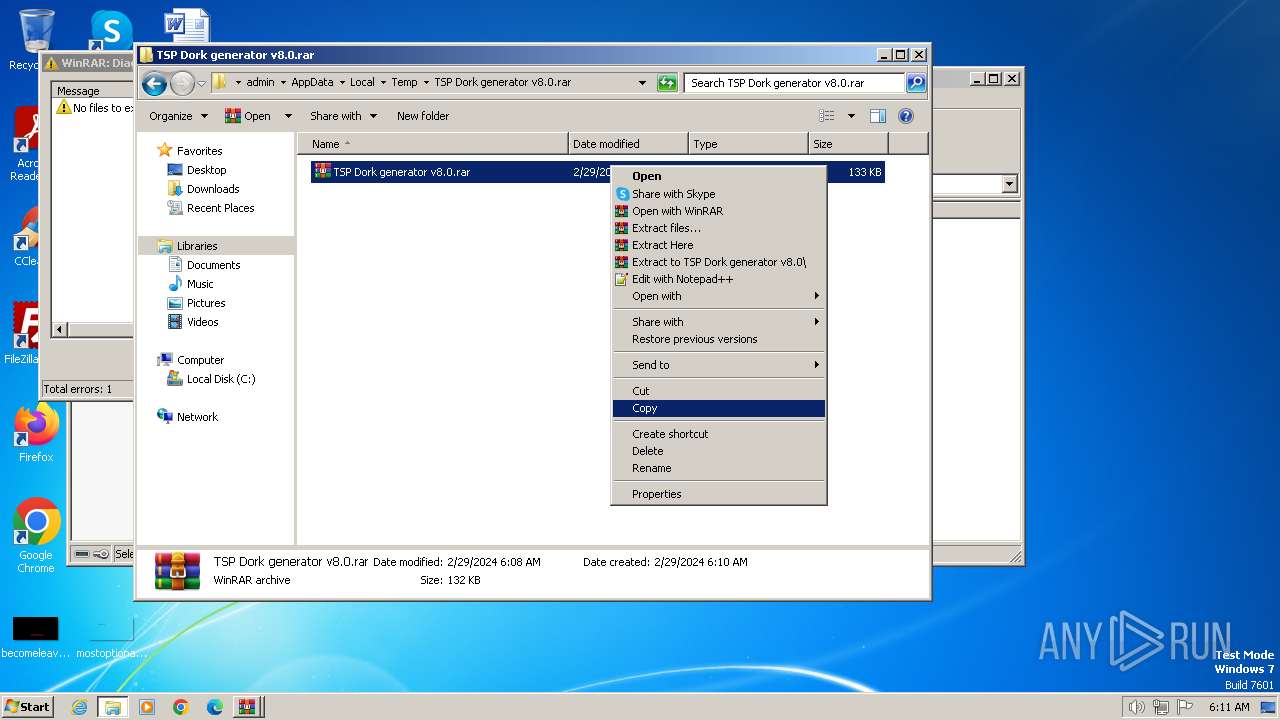Click the Help question mark icon
1280x720 pixels.
(x=906, y=116)
